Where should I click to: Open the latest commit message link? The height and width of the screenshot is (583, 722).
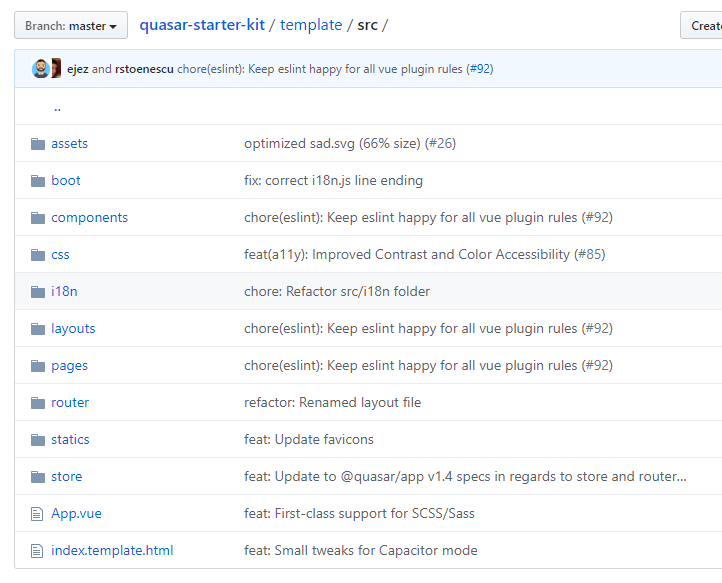click(x=320, y=69)
